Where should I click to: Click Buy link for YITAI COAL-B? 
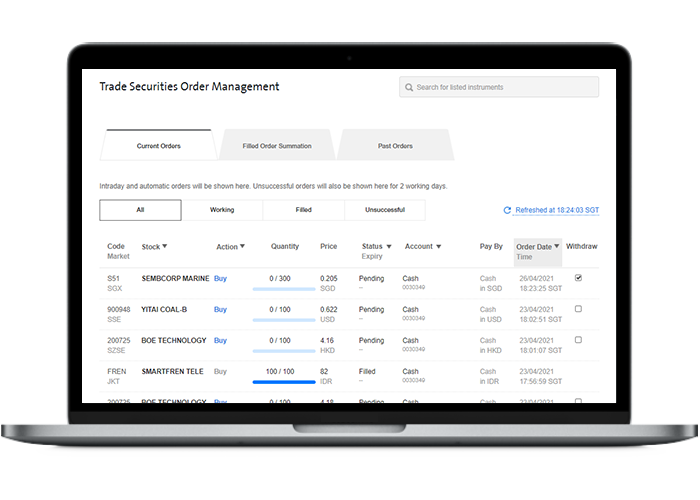220,309
